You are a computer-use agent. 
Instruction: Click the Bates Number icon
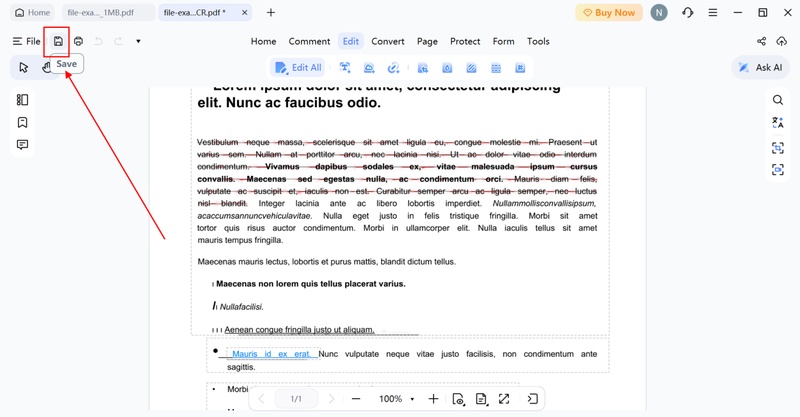520,67
